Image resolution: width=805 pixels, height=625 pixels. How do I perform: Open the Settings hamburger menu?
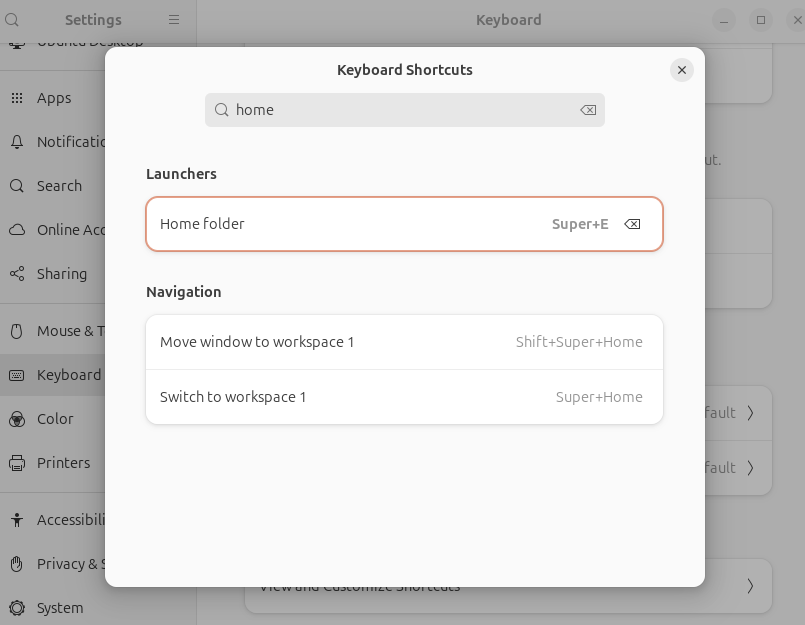174,20
